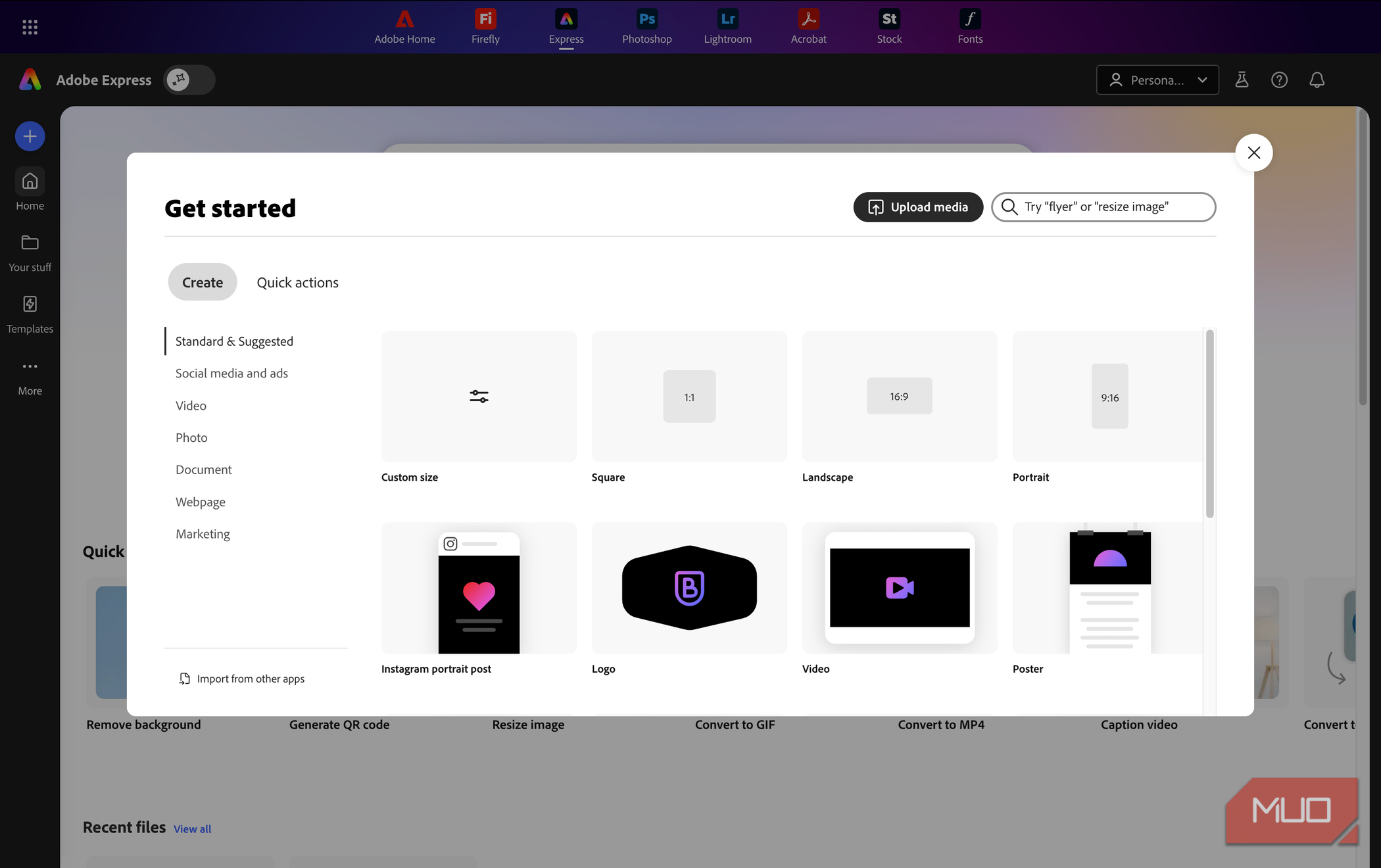
Task: Click the blue plus create button
Action: [x=30, y=136]
